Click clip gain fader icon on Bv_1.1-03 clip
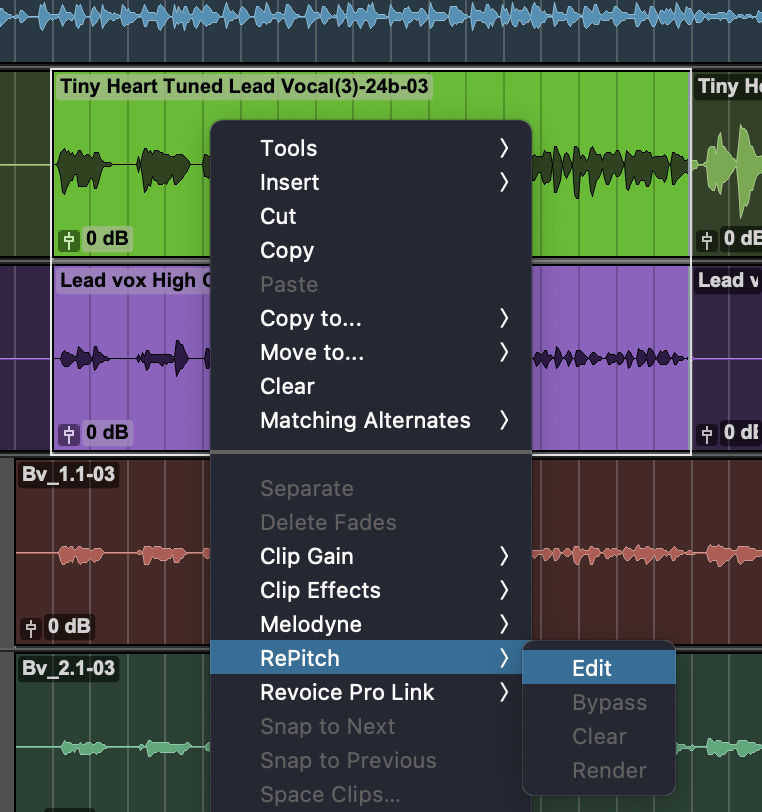 click(32, 628)
